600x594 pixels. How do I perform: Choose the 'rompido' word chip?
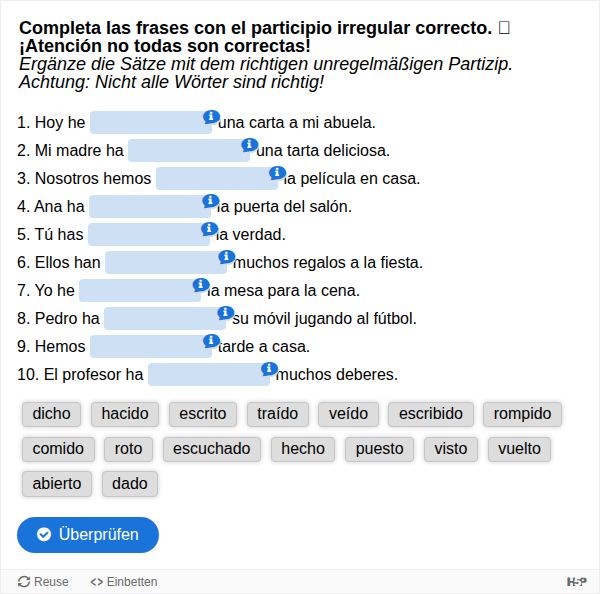522,414
